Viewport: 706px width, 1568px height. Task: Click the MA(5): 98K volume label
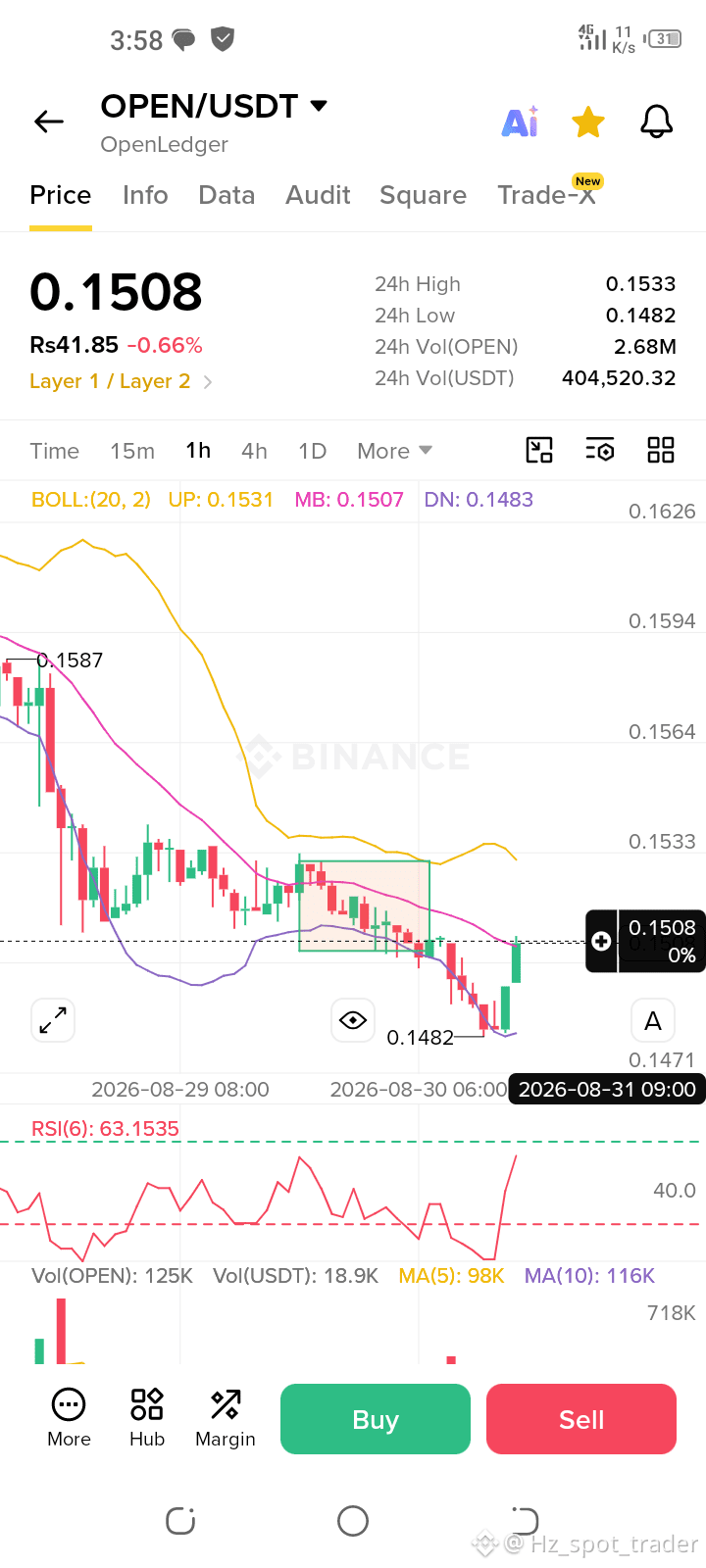(x=451, y=1276)
